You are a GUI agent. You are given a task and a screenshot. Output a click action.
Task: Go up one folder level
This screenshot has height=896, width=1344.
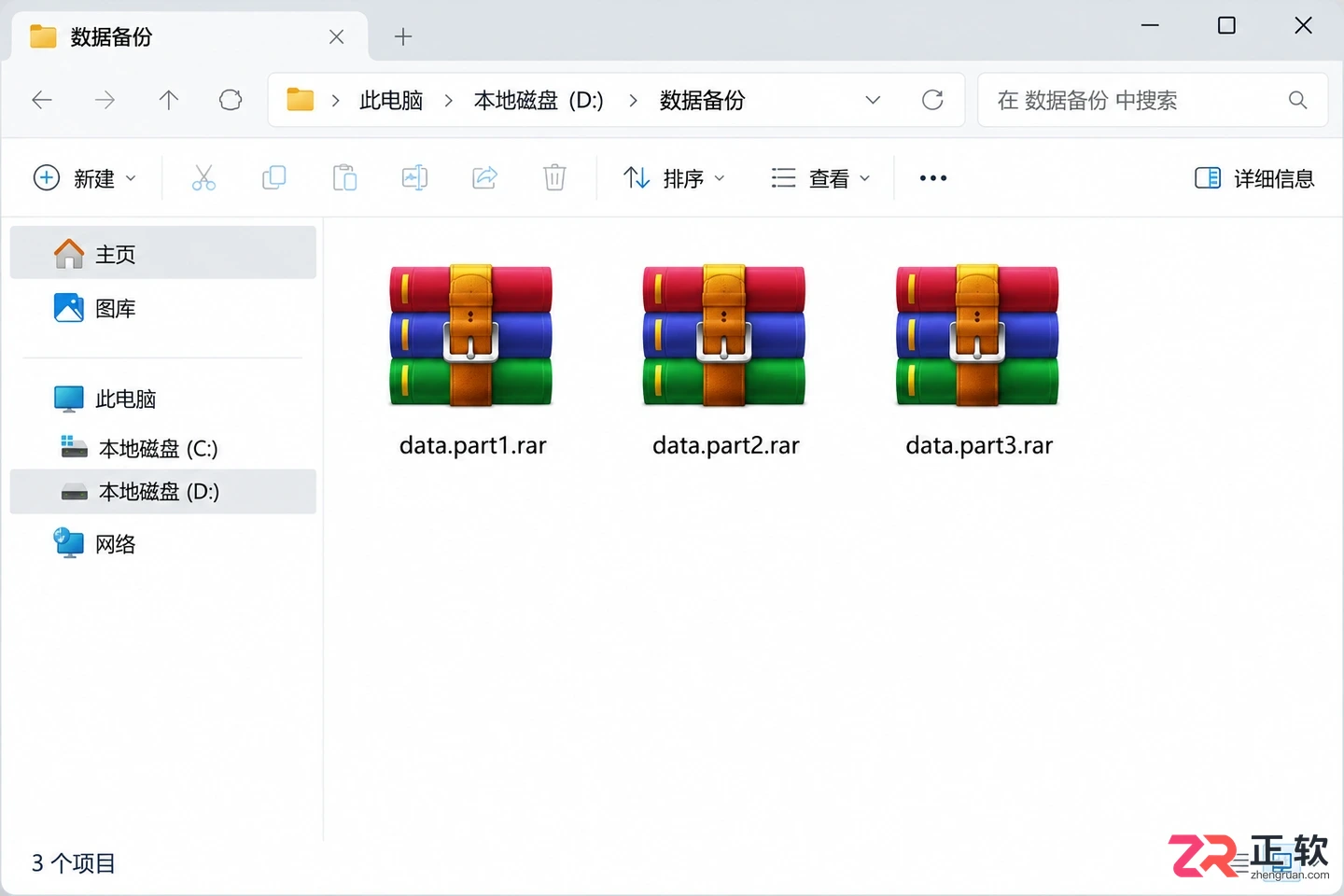click(169, 100)
